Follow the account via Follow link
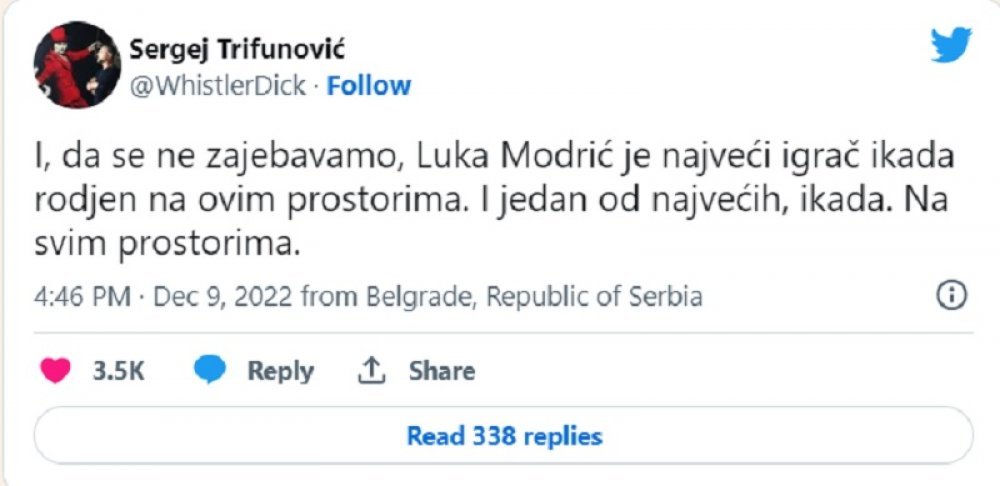The width and height of the screenshot is (1000, 486). [369, 86]
